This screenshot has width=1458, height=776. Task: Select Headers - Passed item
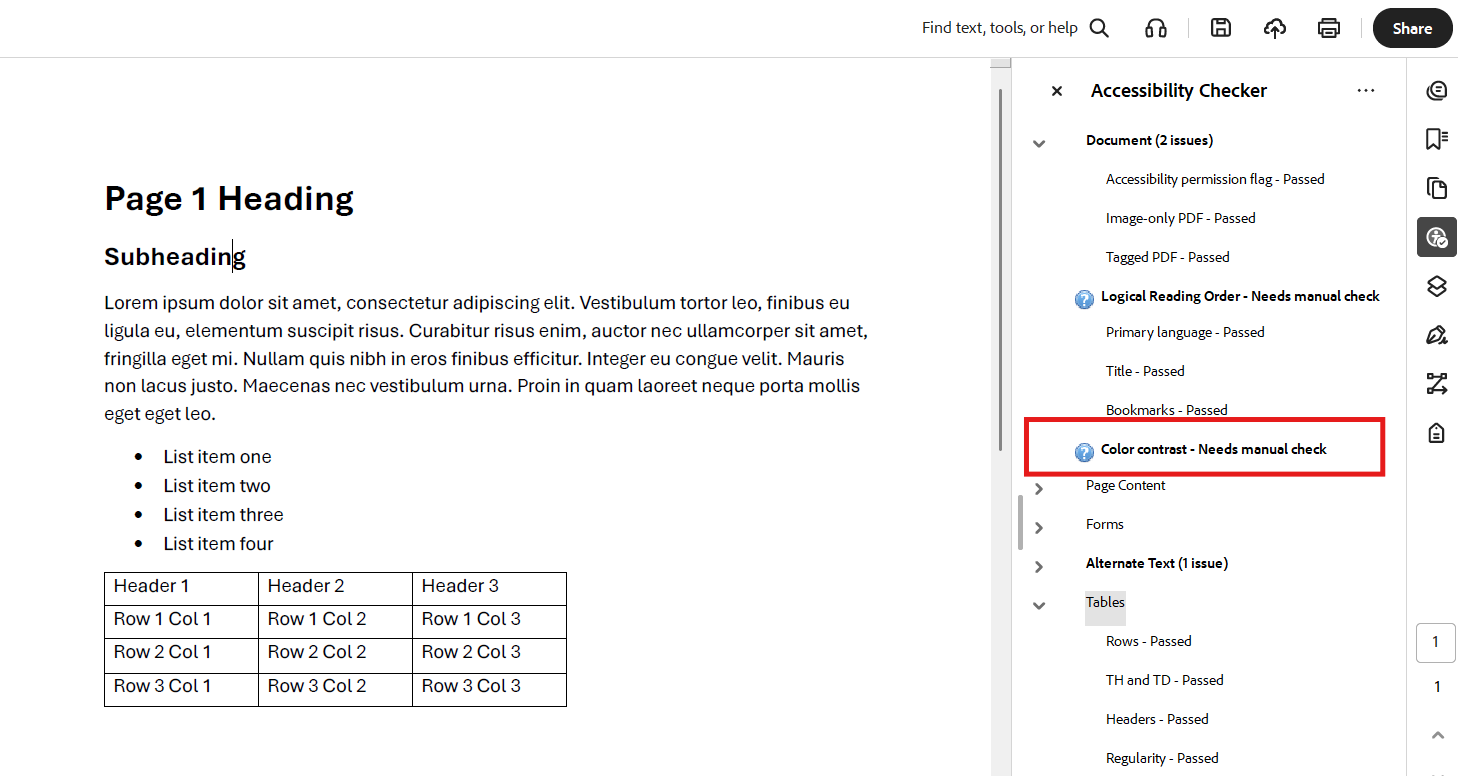click(x=1157, y=719)
